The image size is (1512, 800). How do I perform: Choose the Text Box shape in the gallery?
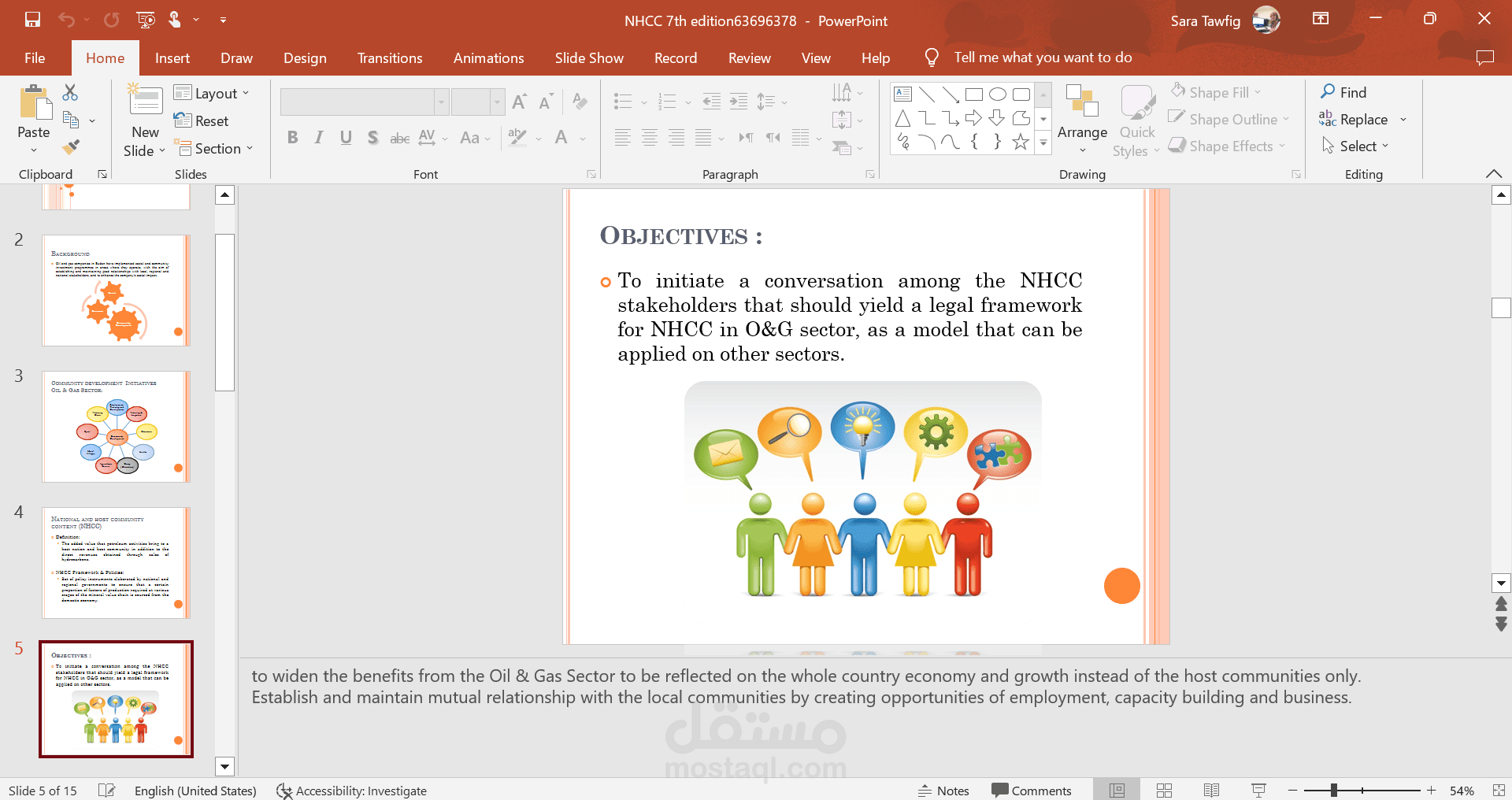coord(903,94)
